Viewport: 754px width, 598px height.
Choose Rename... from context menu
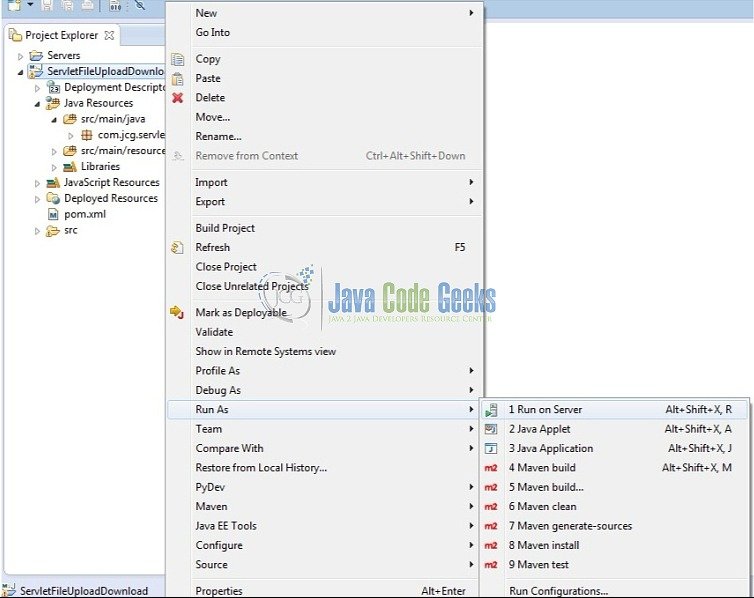click(x=325, y=137)
